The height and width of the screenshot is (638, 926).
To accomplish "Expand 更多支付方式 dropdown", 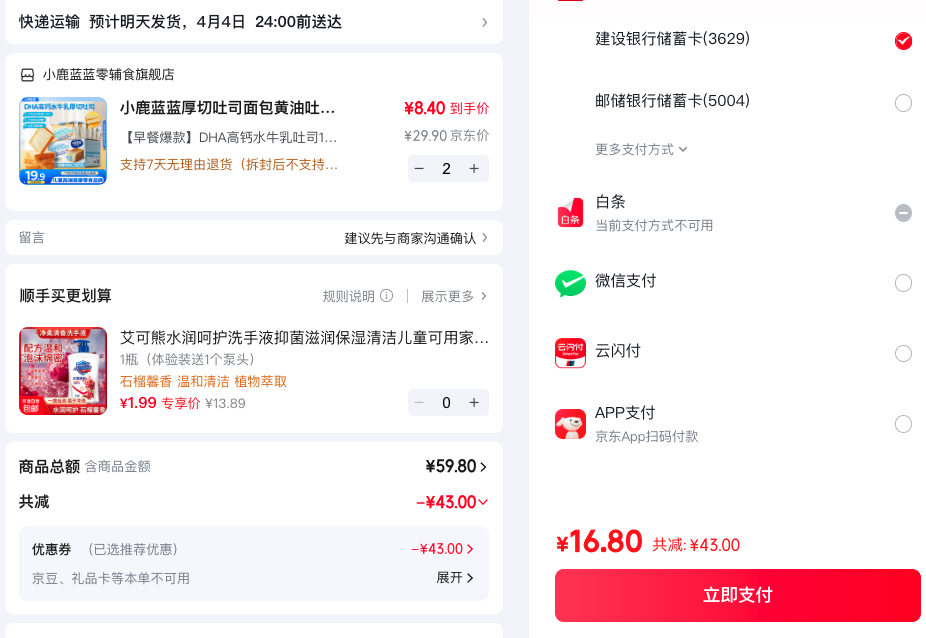I will tap(641, 149).
